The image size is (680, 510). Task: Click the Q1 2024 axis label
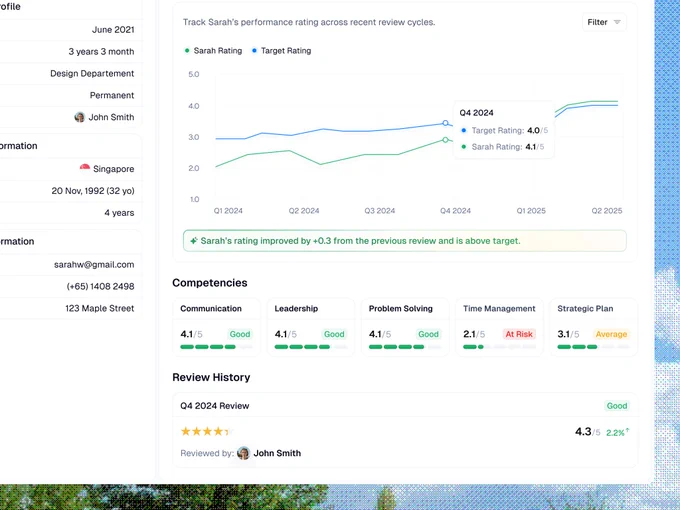(228, 211)
